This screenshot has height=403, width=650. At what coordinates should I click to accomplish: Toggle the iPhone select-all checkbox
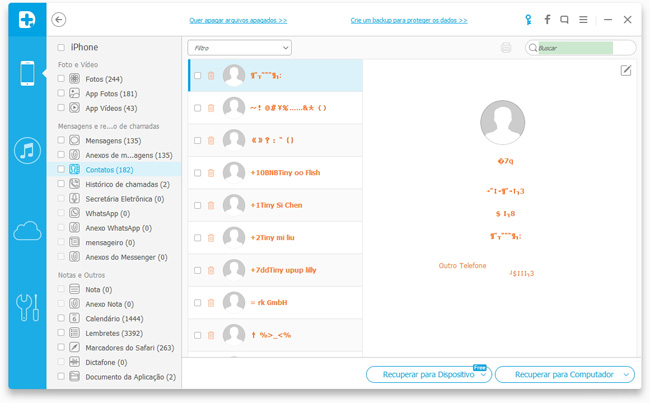tap(61, 47)
